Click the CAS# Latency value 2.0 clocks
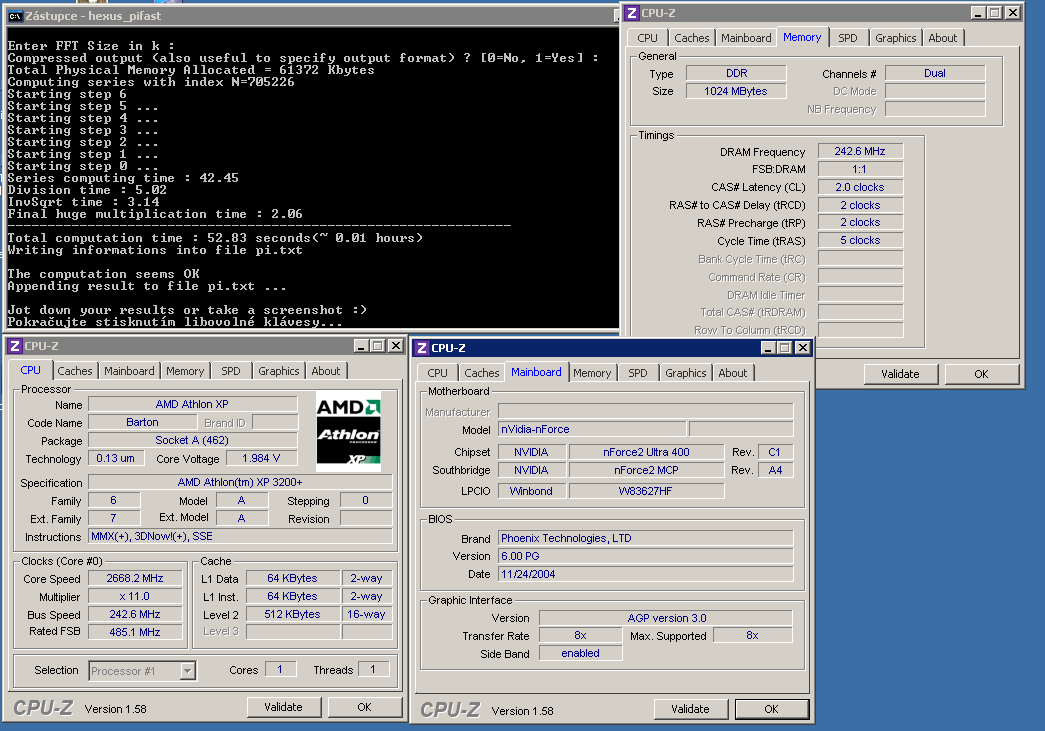Image resolution: width=1045 pixels, height=731 pixels. [860, 187]
